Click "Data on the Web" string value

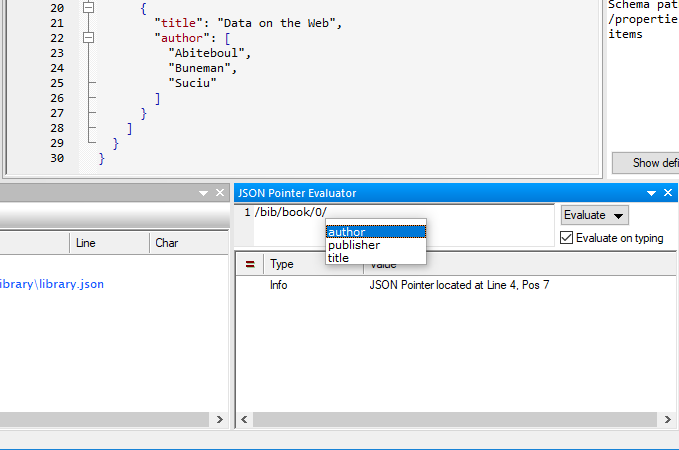[x=276, y=23]
